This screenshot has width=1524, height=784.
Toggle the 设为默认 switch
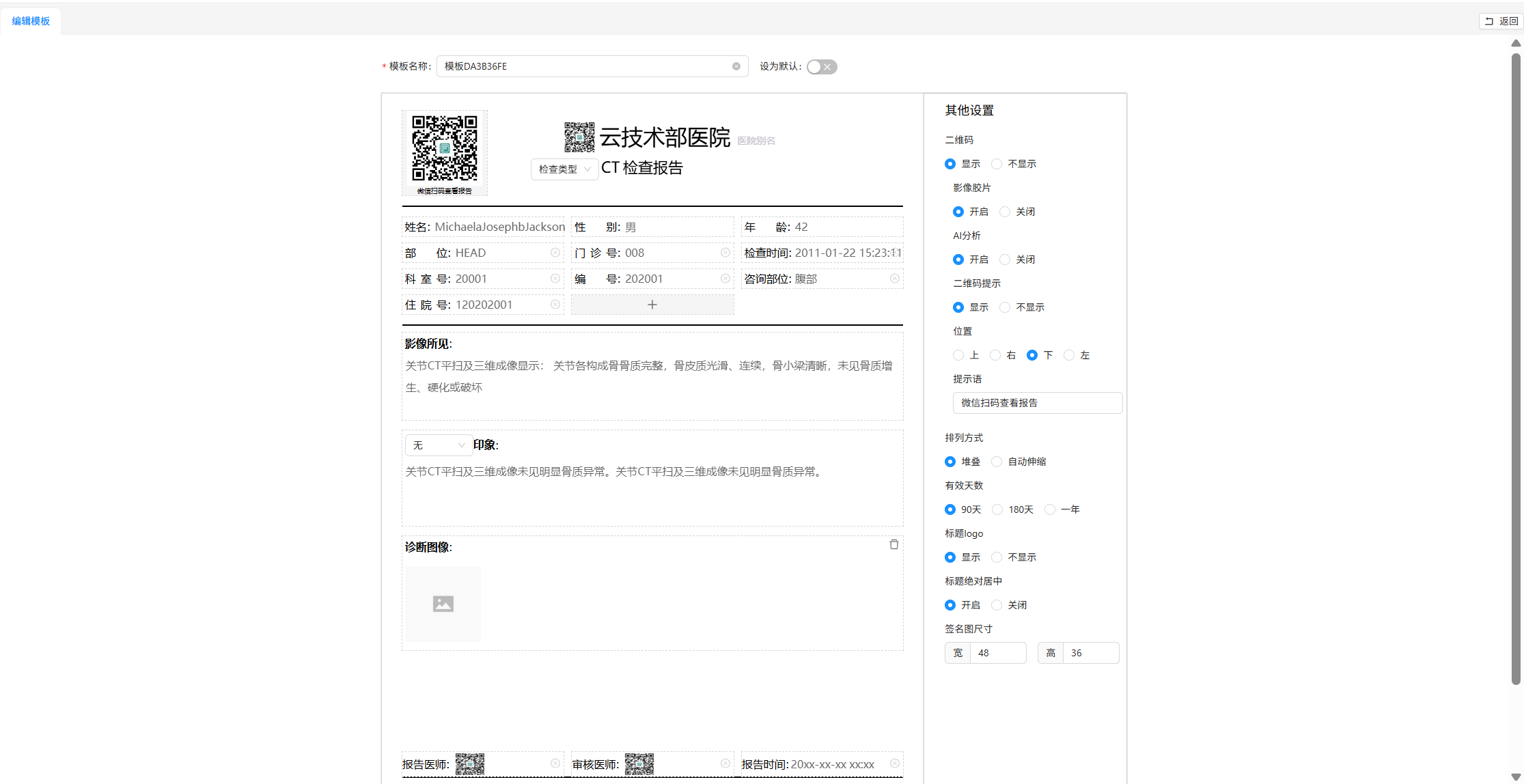(821, 66)
